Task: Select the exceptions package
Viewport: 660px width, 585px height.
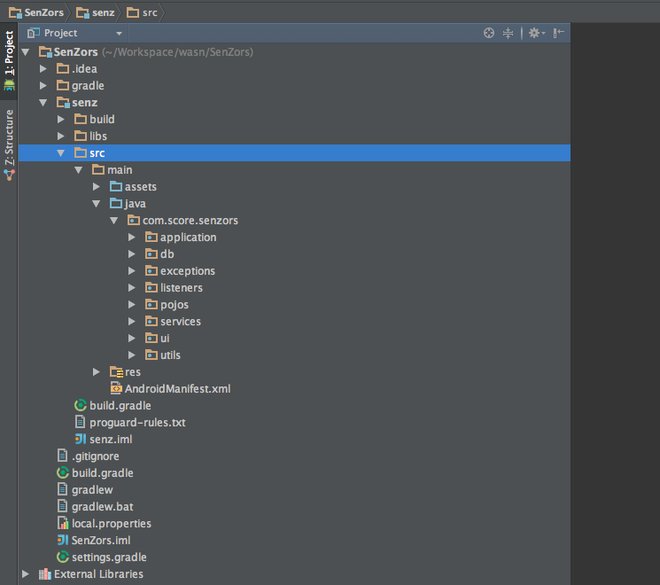Action: point(187,271)
